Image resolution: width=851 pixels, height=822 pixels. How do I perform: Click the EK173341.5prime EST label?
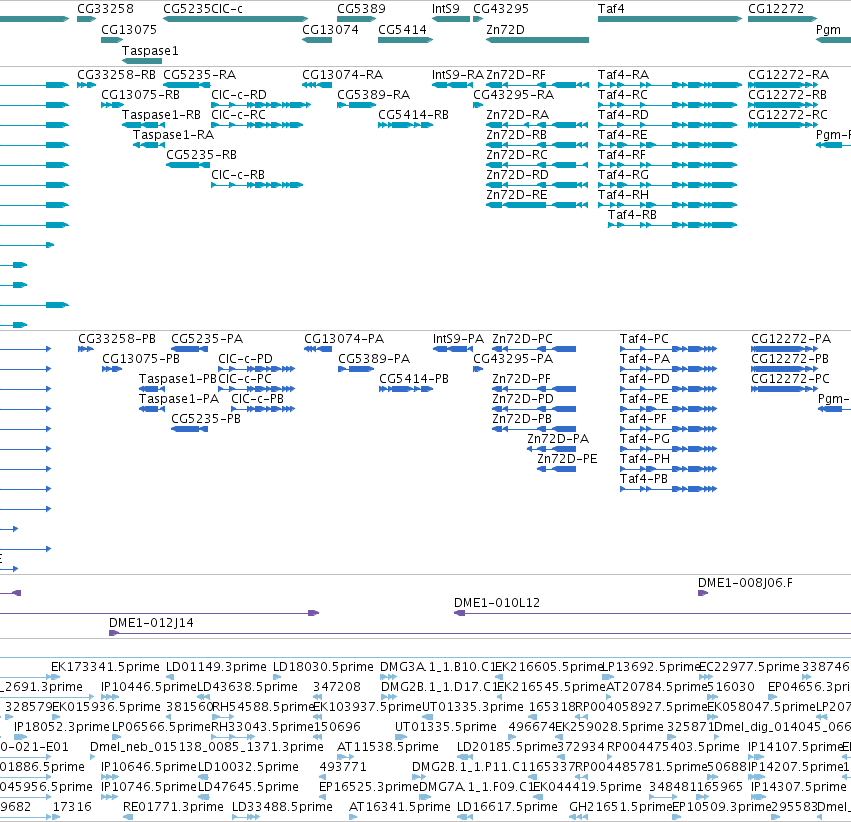(105, 666)
